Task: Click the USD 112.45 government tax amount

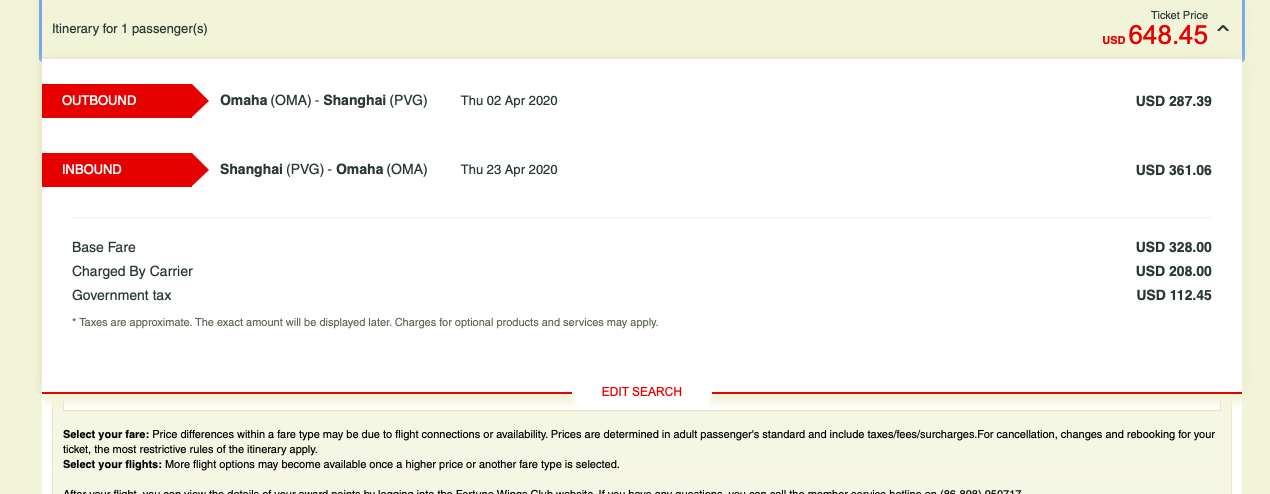Action: click(1173, 295)
